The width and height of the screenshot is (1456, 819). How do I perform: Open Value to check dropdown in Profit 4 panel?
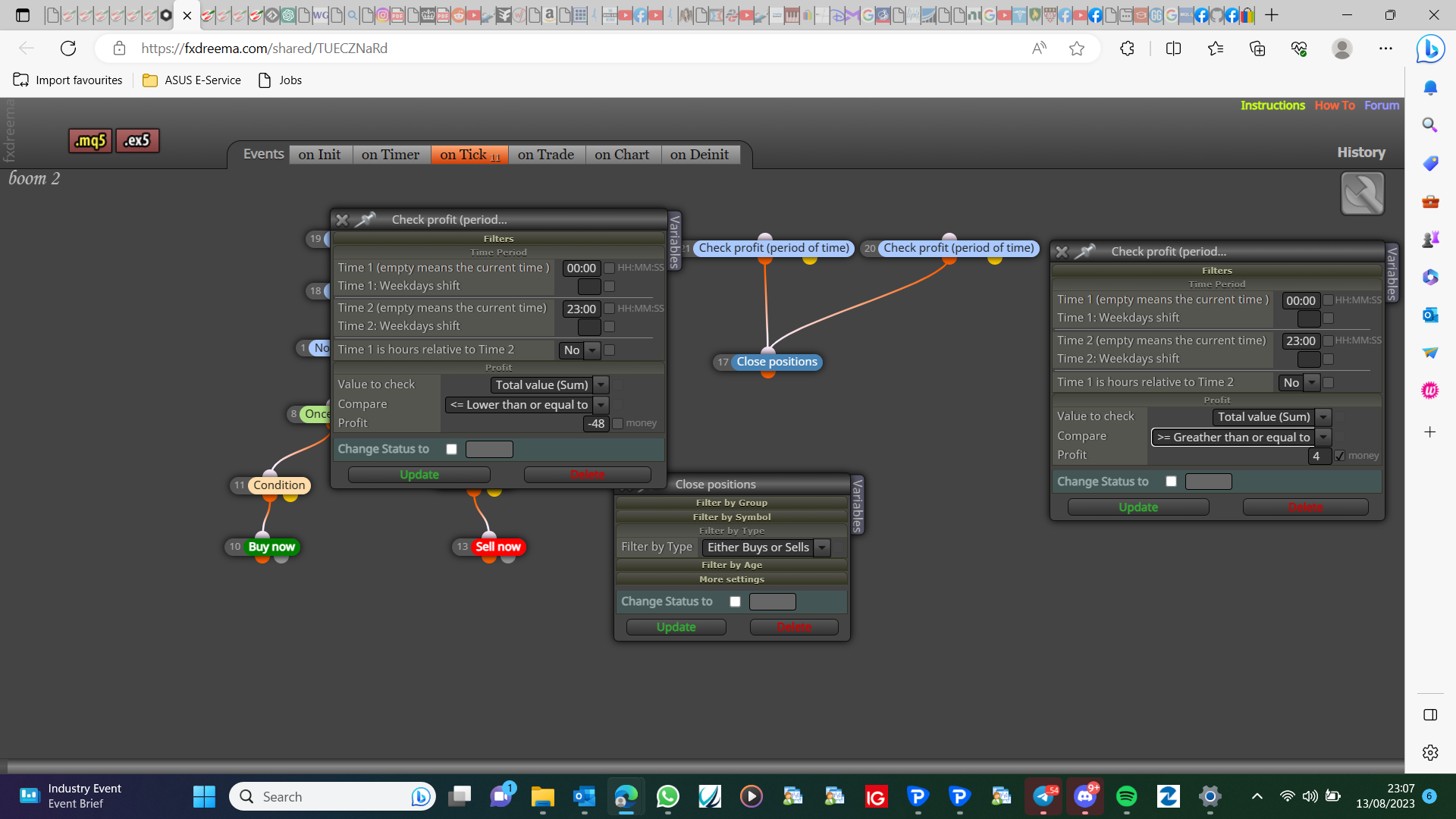point(1272,417)
